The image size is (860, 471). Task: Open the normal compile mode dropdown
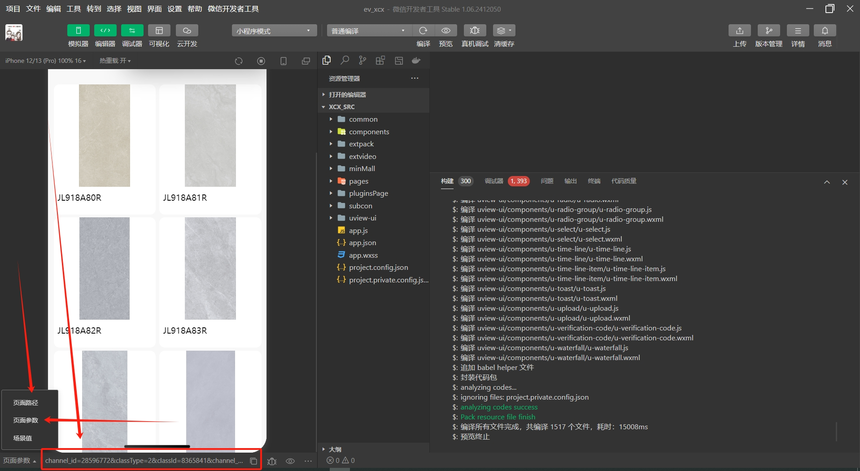[369, 31]
